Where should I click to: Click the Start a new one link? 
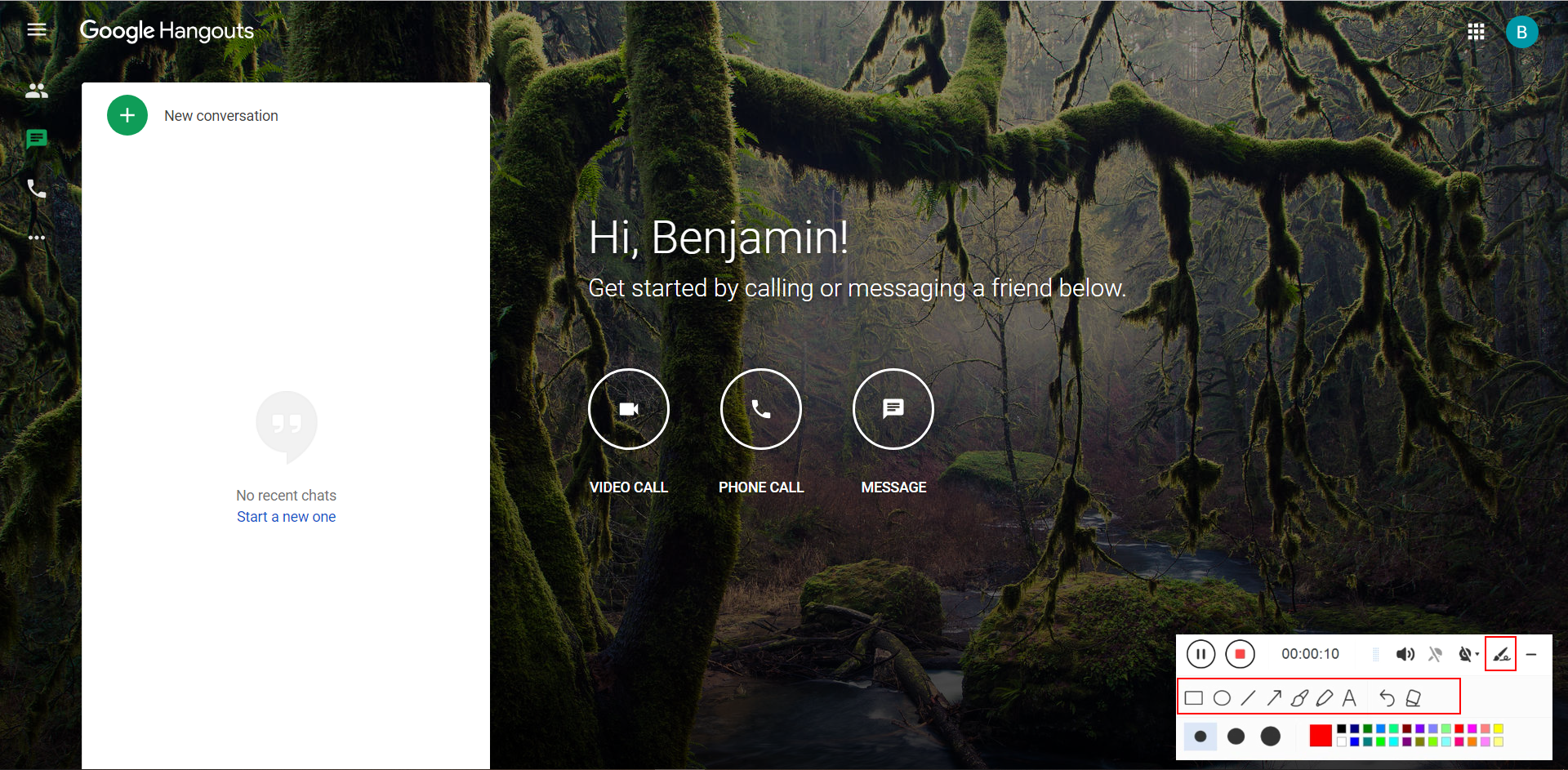click(286, 516)
